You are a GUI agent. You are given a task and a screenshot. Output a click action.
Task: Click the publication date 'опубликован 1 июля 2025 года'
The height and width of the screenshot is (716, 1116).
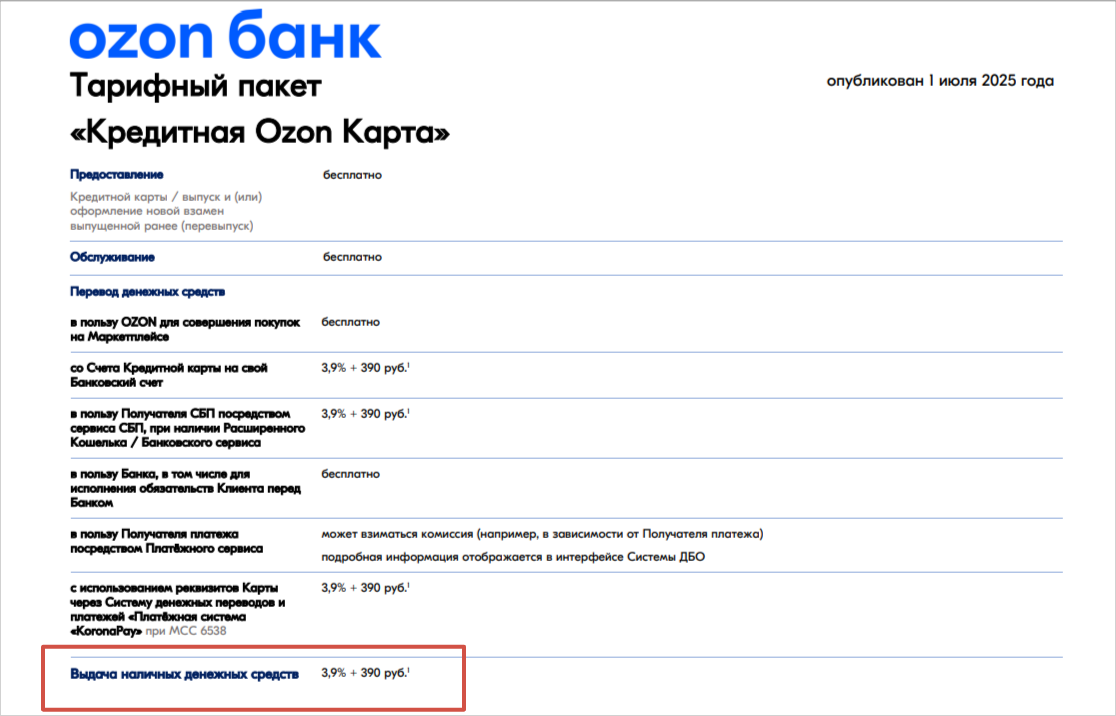(x=940, y=81)
